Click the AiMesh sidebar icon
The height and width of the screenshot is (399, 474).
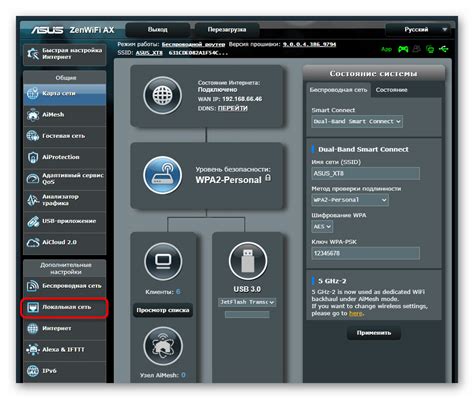point(33,115)
